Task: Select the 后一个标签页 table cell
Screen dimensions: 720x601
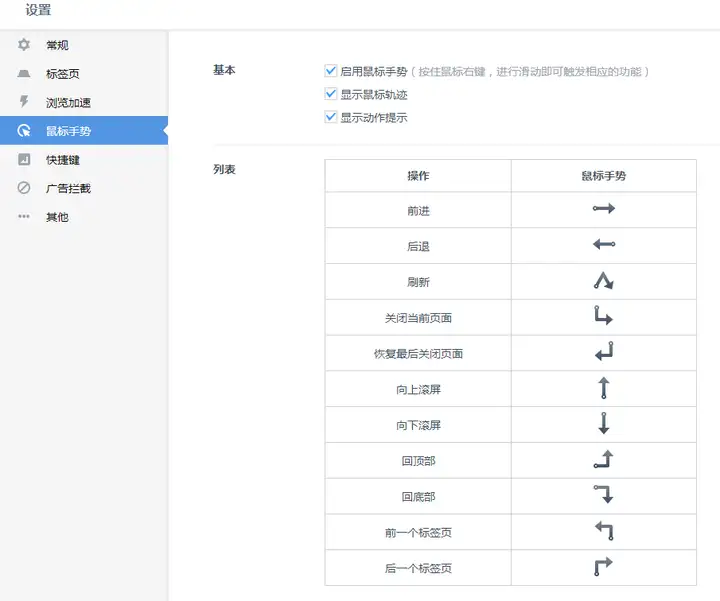Action: pos(418,568)
